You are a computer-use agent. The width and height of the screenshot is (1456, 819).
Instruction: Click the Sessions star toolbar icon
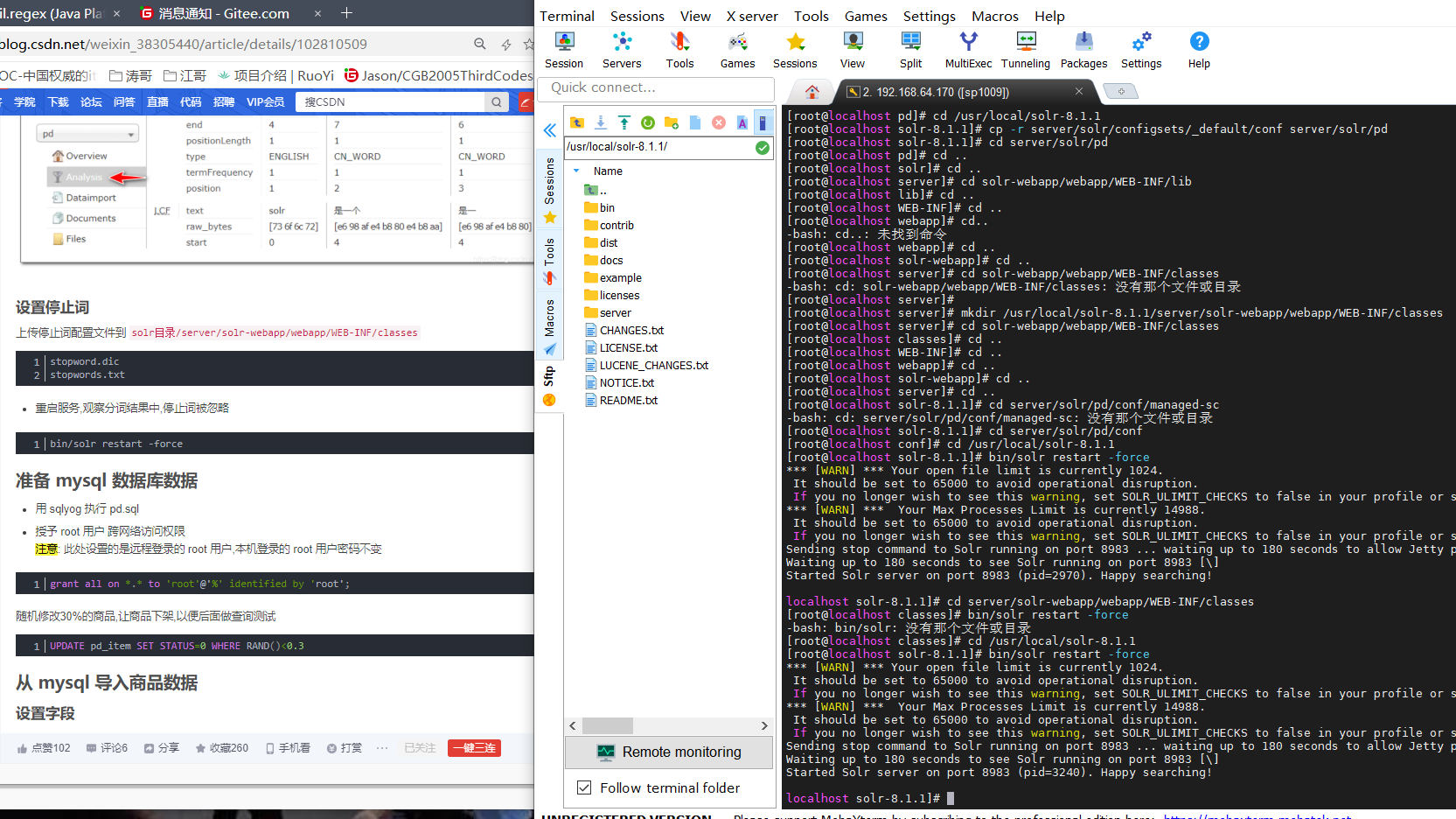(x=795, y=50)
